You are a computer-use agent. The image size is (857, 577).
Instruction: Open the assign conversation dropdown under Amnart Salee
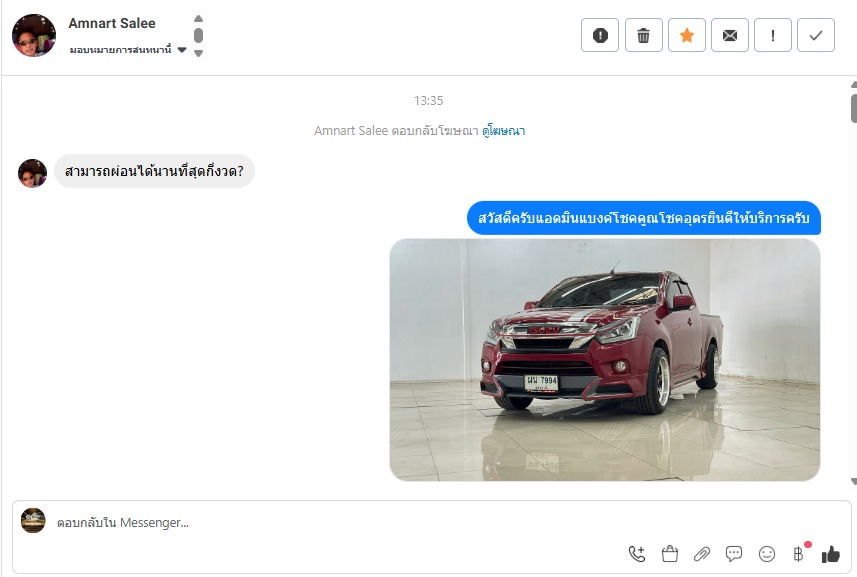(128, 50)
